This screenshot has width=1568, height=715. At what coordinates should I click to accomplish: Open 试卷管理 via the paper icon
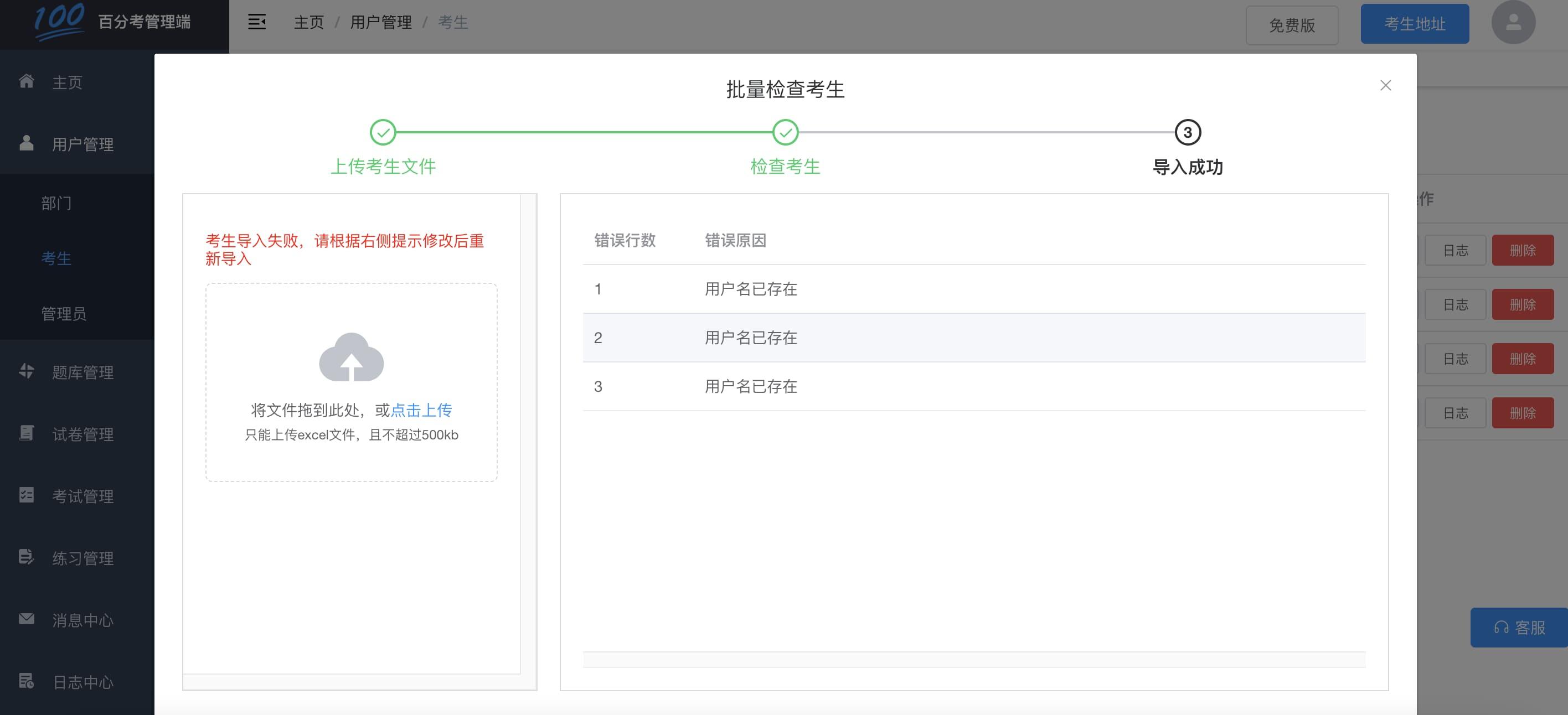pyautogui.click(x=27, y=434)
